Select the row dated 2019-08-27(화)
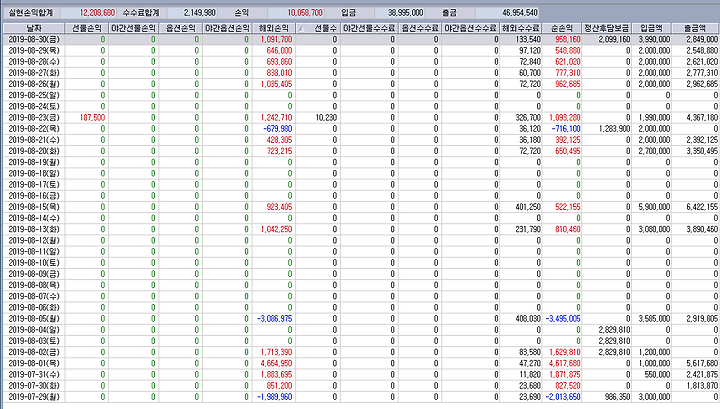The image size is (720, 409). pos(361,73)
